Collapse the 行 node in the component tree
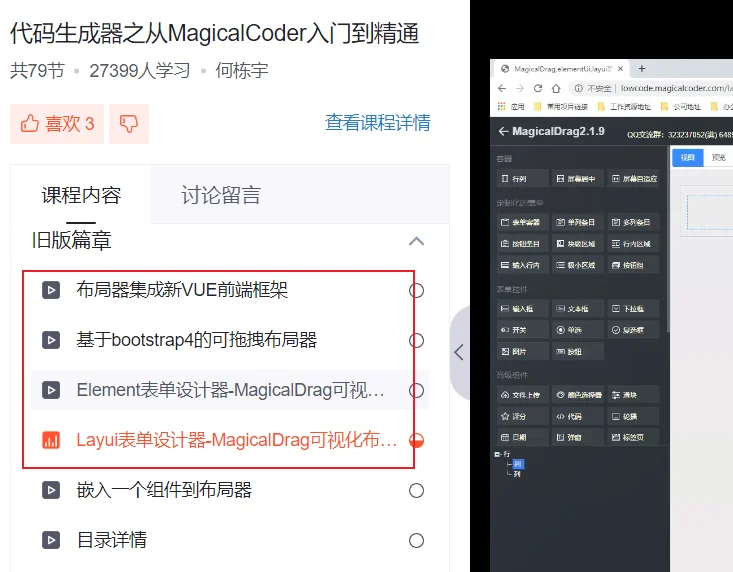The height and width of the screenshot is (572, 733). pyautogui.click(x=496, y=454)
